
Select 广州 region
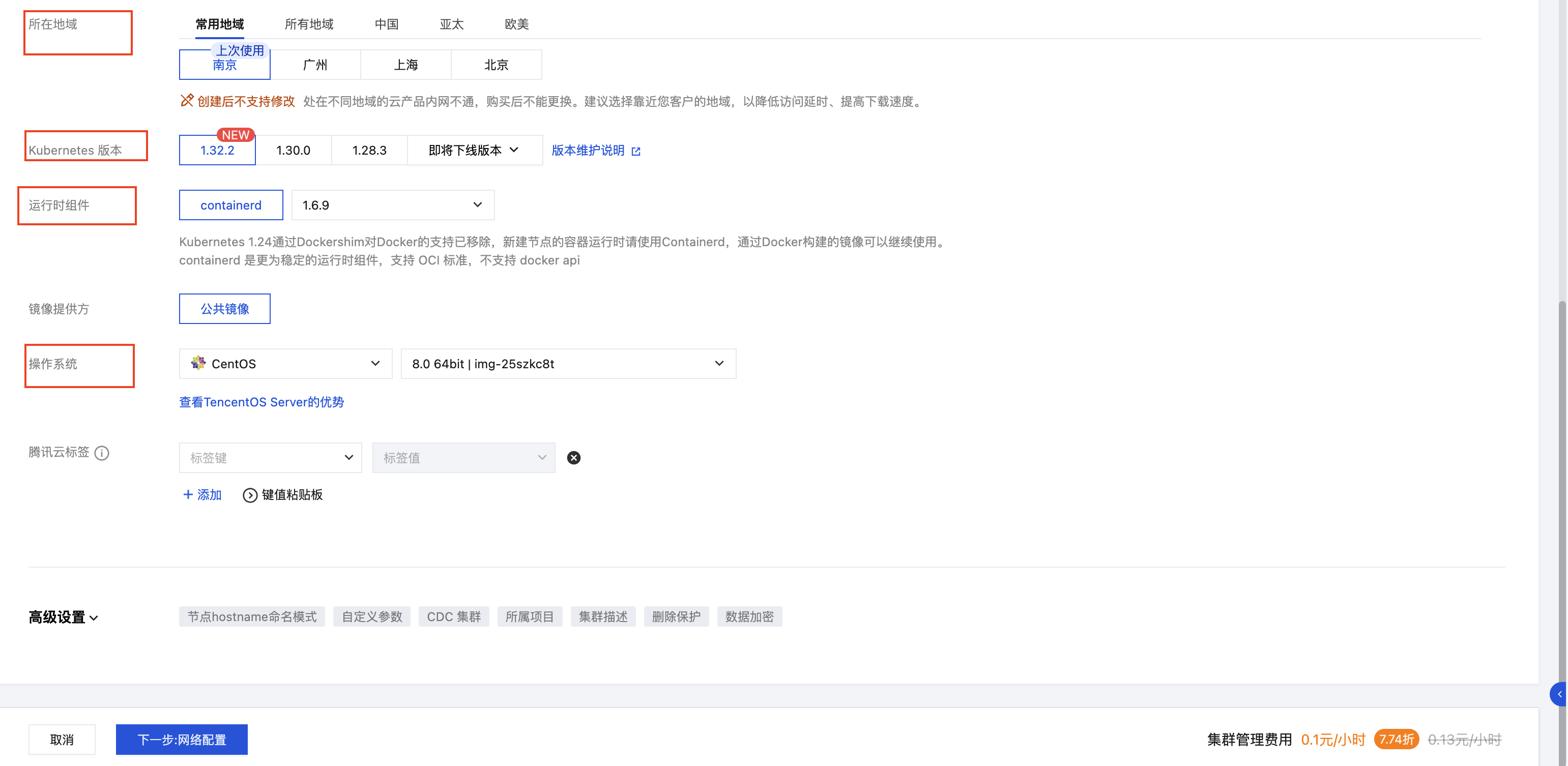[315, 65]
